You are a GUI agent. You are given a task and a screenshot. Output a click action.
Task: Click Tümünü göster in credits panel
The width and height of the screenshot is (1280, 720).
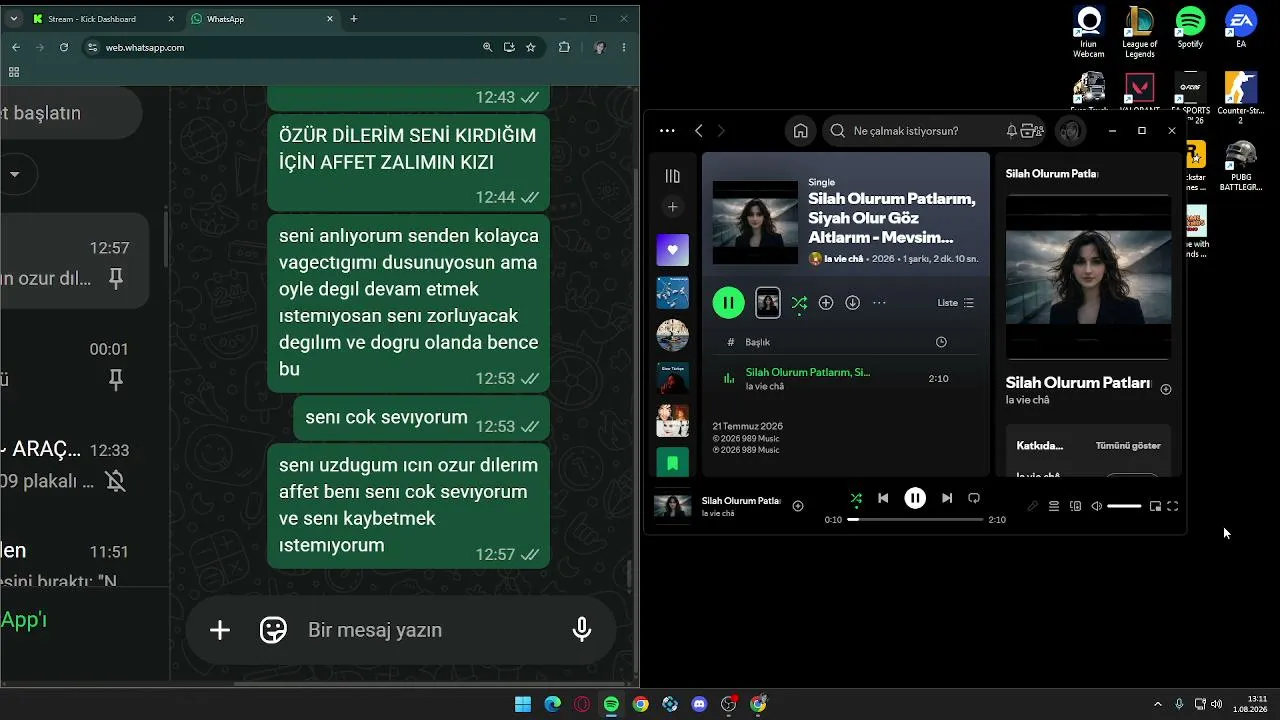pos(1128,445)
